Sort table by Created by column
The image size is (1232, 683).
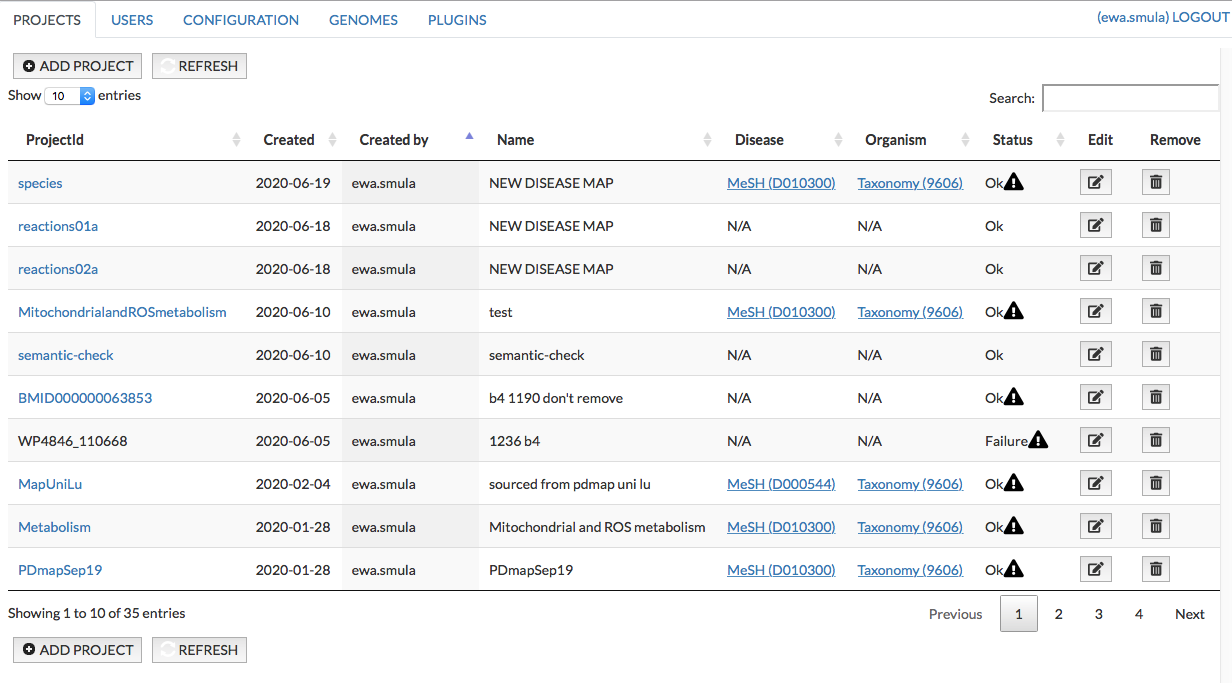pos(394,140)
